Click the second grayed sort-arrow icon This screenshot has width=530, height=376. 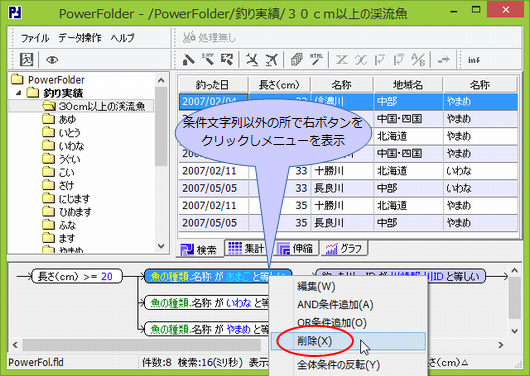pos(399,60)
